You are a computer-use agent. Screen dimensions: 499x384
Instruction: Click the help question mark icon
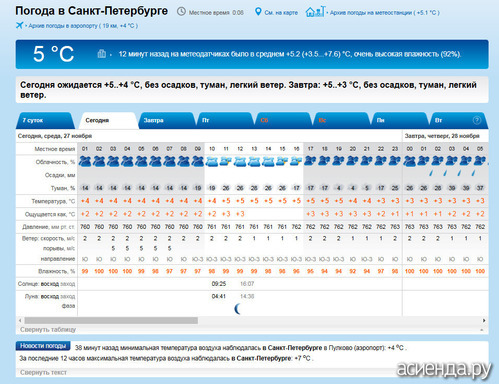[x=477, y=120]
